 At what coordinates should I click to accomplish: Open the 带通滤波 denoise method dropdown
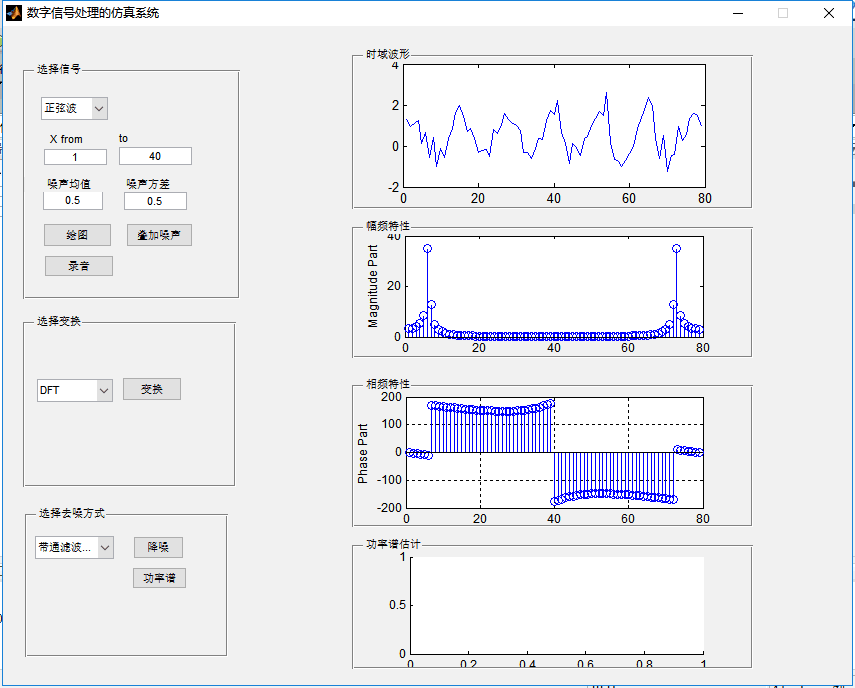tap(75, 547)
